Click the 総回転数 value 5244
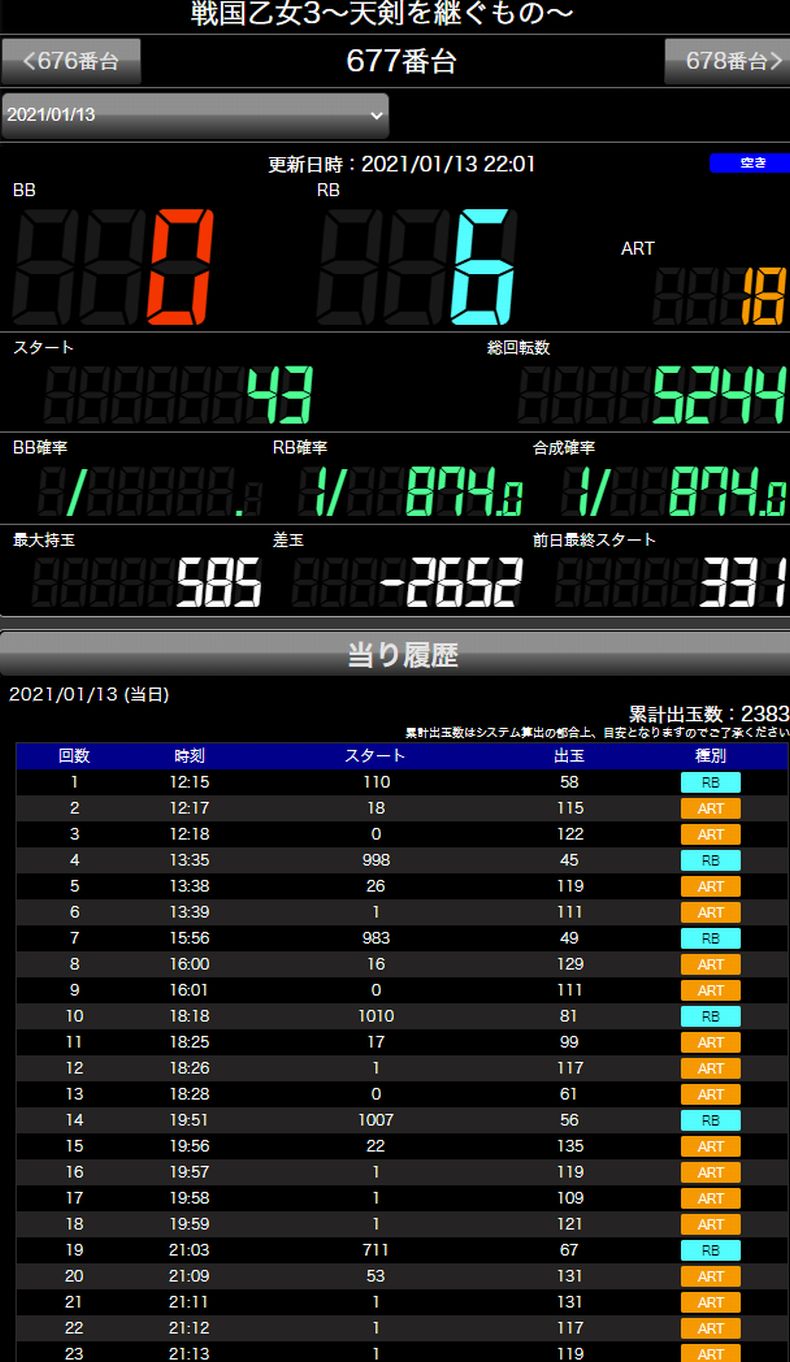 pos(720,395)
